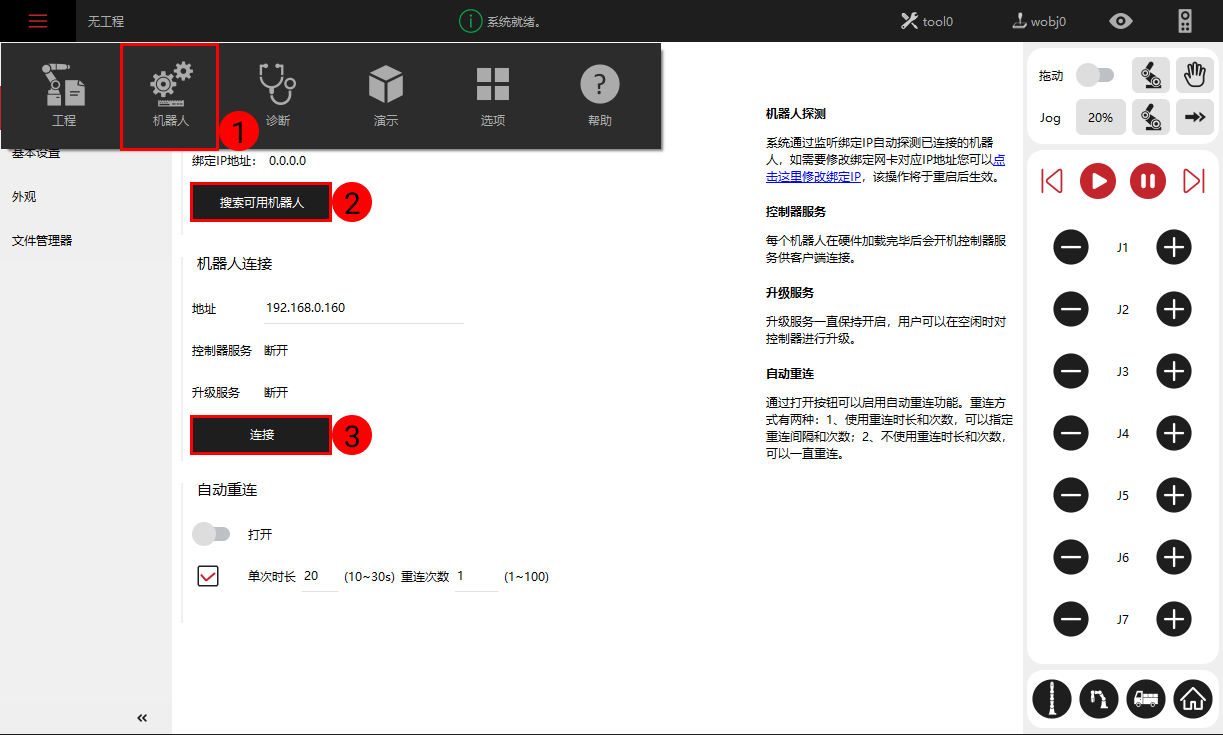Select 外观 in the left sidebar

point(24,197)
